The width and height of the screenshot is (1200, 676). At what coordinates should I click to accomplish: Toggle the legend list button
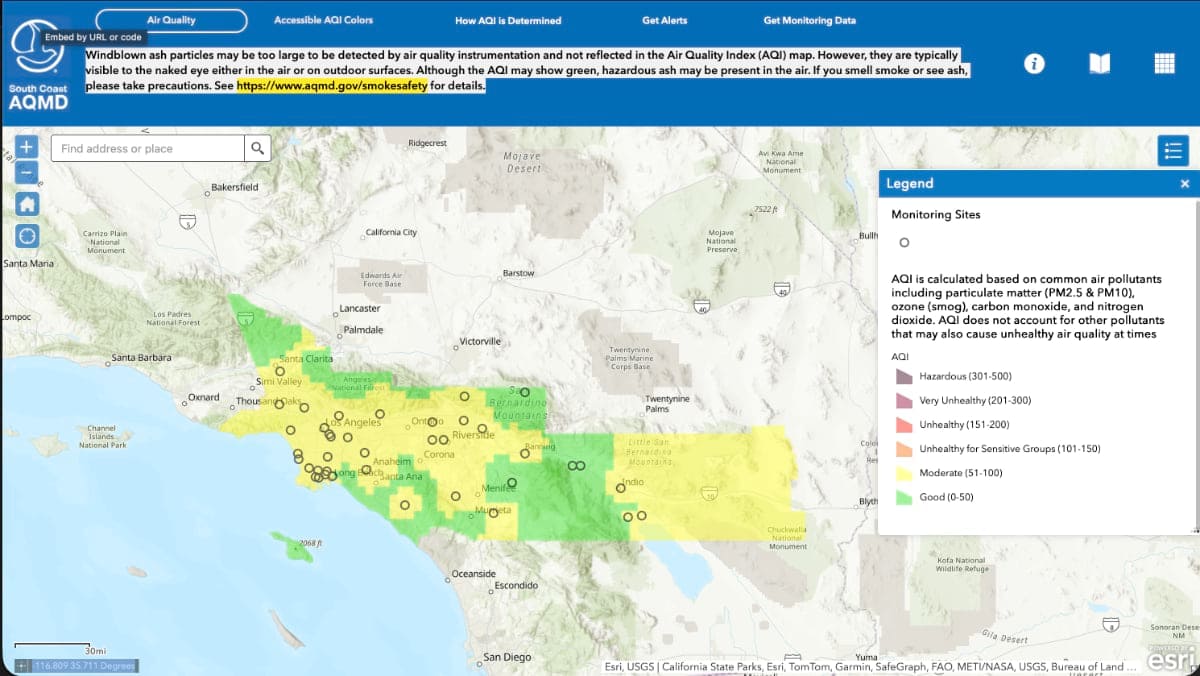tap(1173, 151)
